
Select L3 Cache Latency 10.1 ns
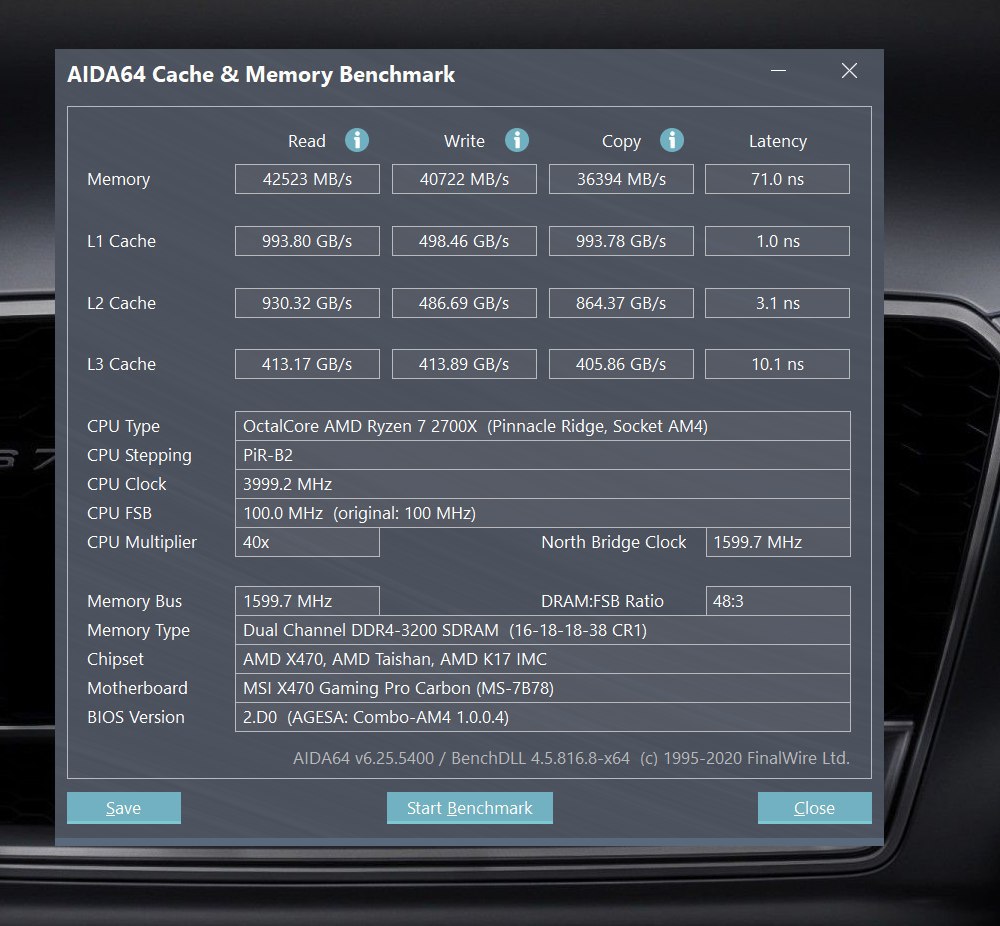[x=777, y=364]
